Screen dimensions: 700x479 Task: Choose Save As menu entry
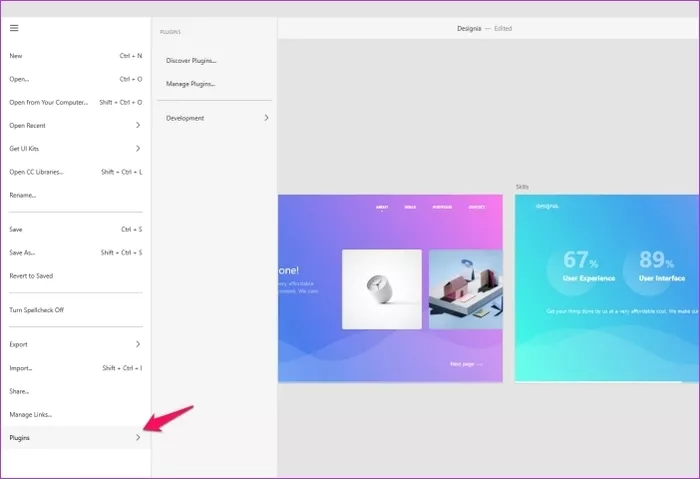tap(22, 252)
